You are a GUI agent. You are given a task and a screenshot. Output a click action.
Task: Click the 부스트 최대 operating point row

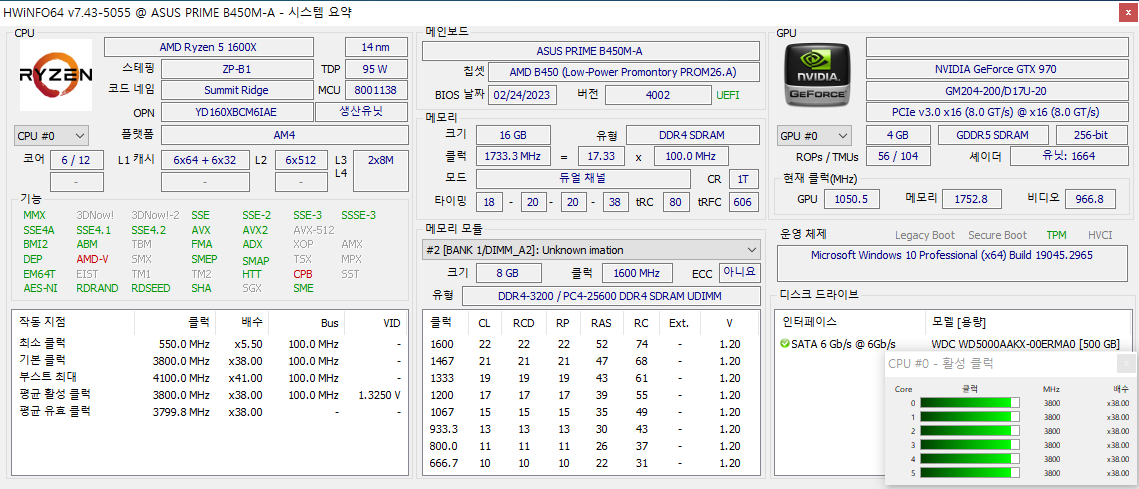tap(211, 376)
